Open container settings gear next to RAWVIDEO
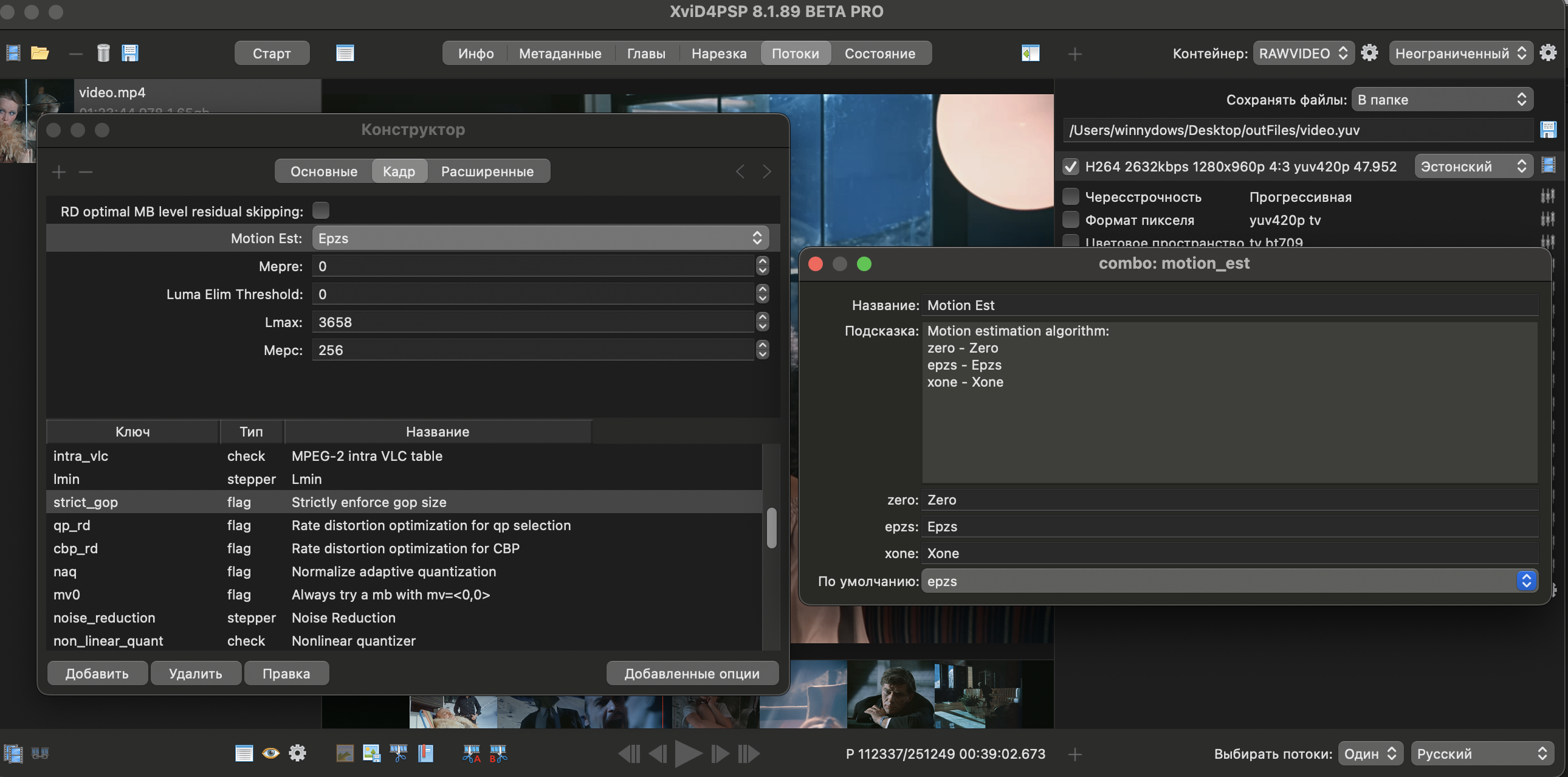Screen dimensions: 1568x777 1369,53
